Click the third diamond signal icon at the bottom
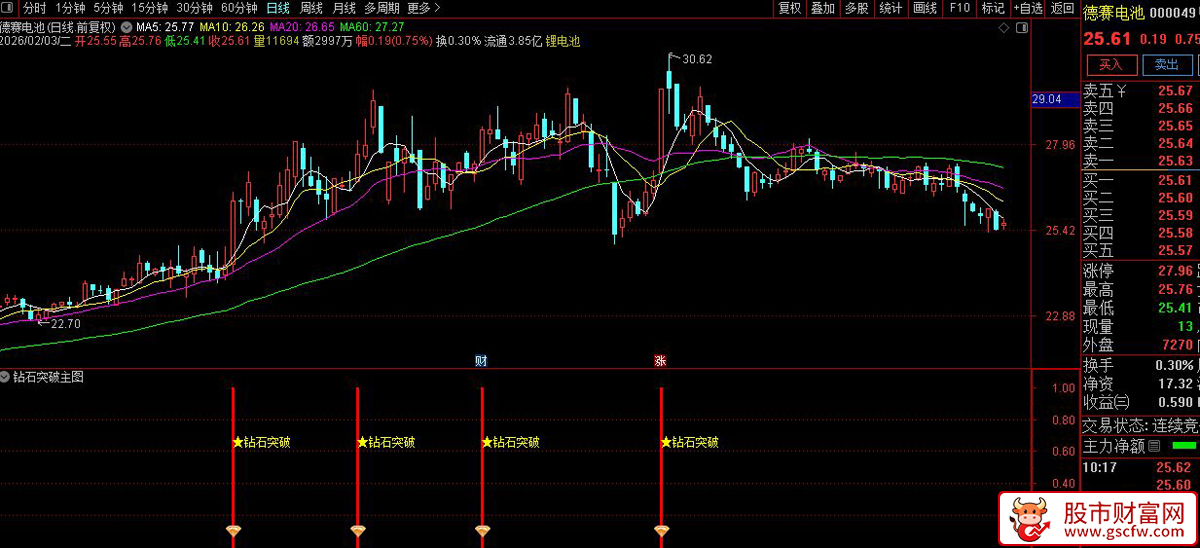The height and width of the screenshot is (548, 1200). [482, 529]
